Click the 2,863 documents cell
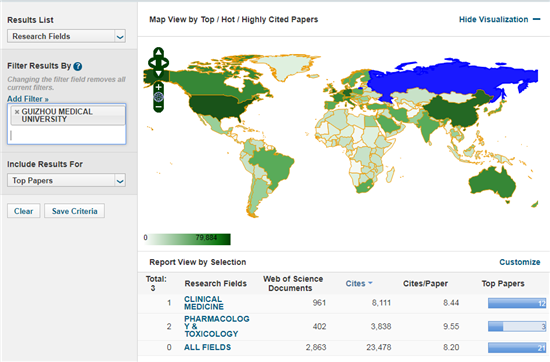 click(x=316, y=347)
